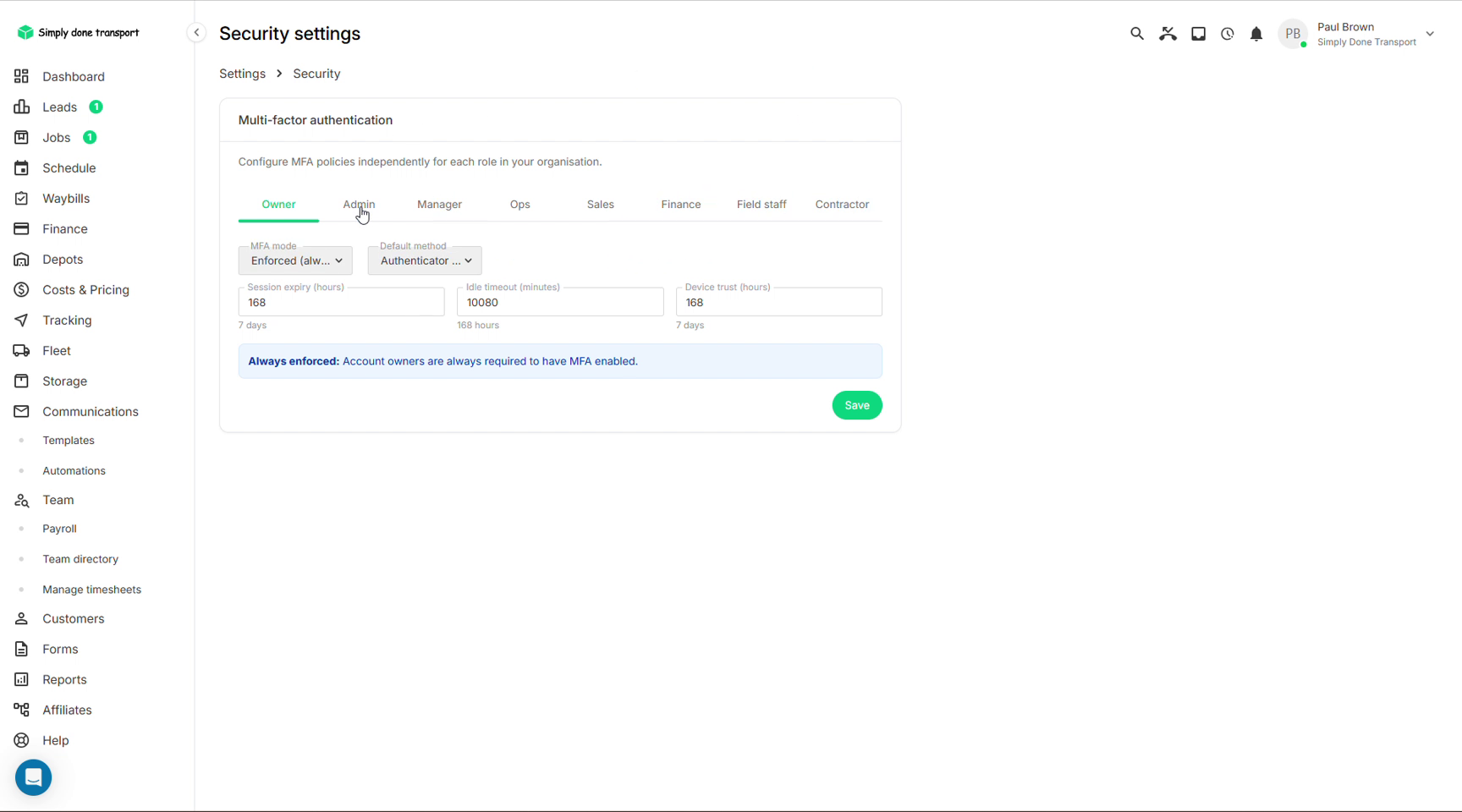Open the Tracking arrow icon
Viewport: 1462px width, 812px height.
(21, 320)
